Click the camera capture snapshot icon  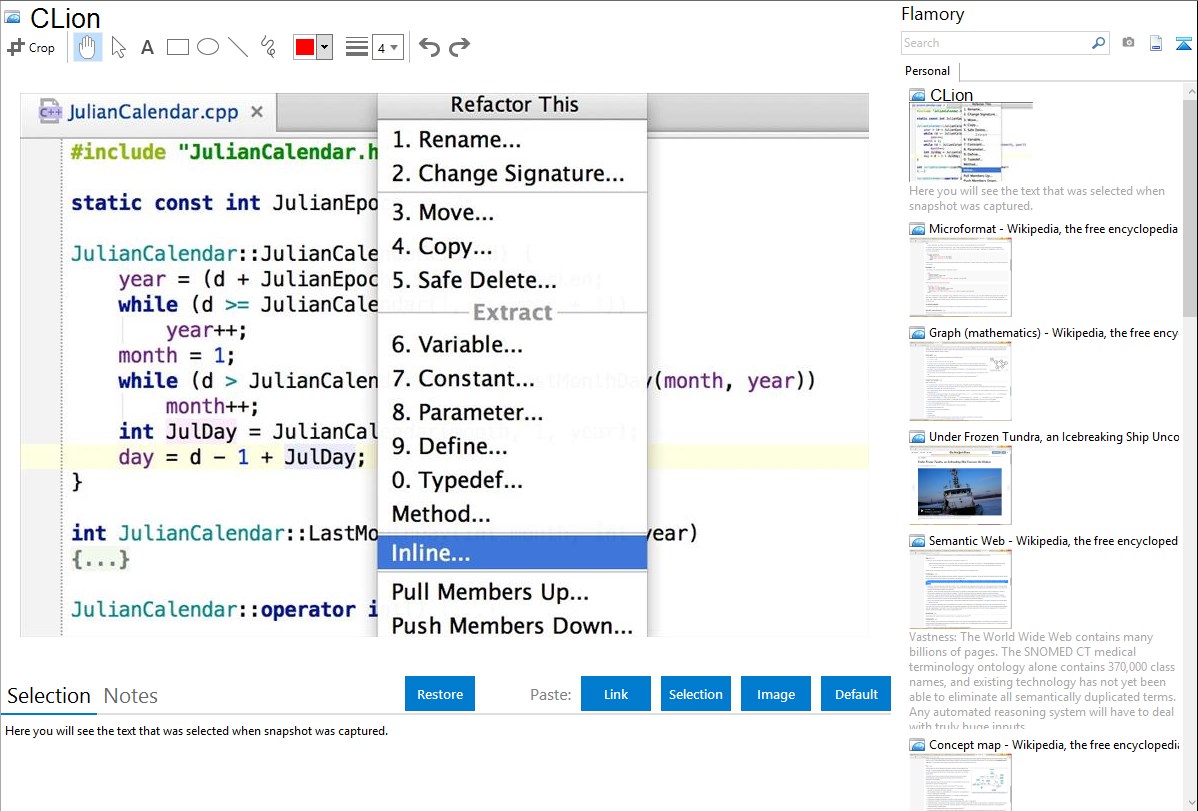(1128, 43)
